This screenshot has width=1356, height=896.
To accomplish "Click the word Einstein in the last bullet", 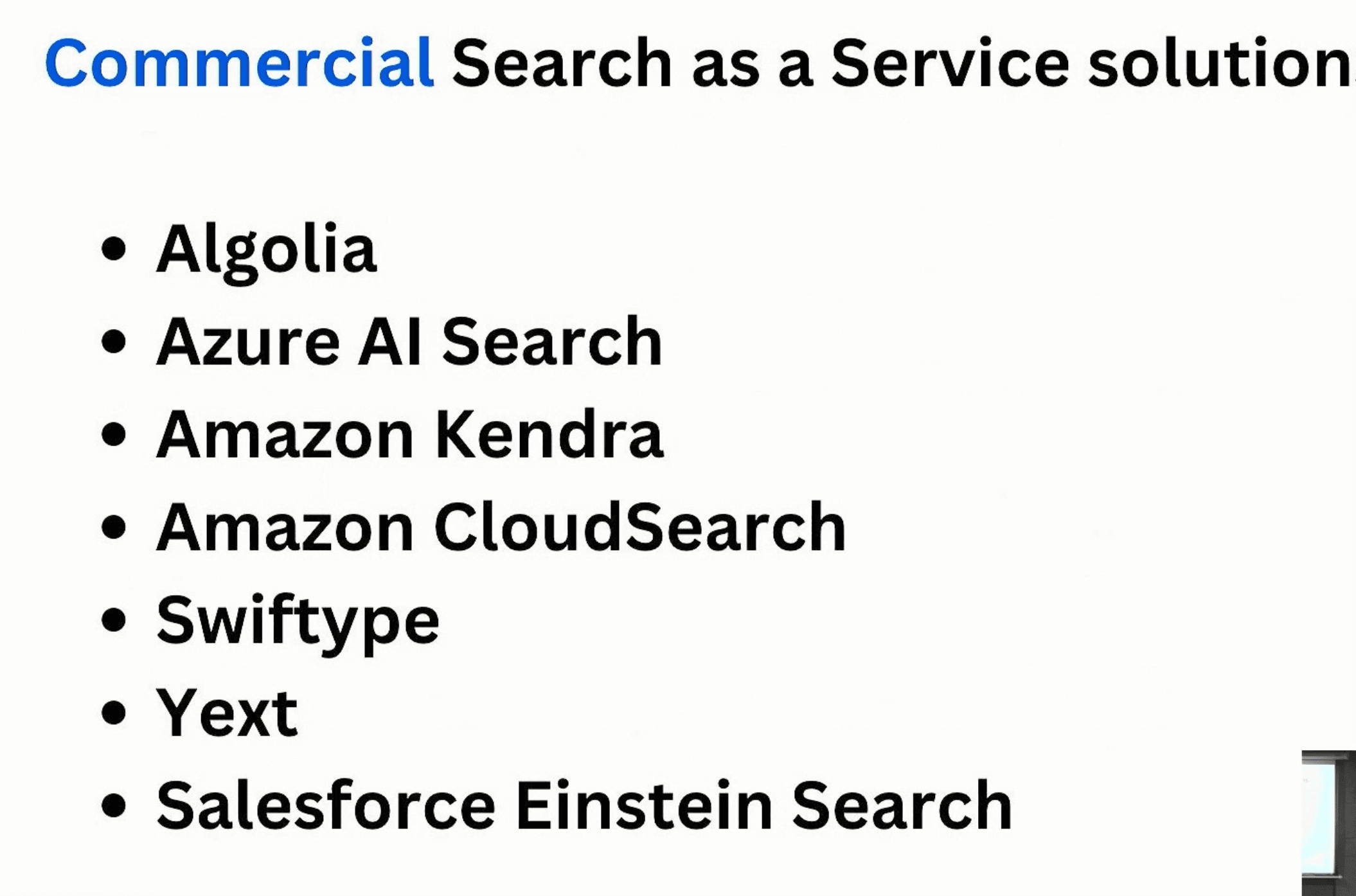I will [x=644, y=805].
